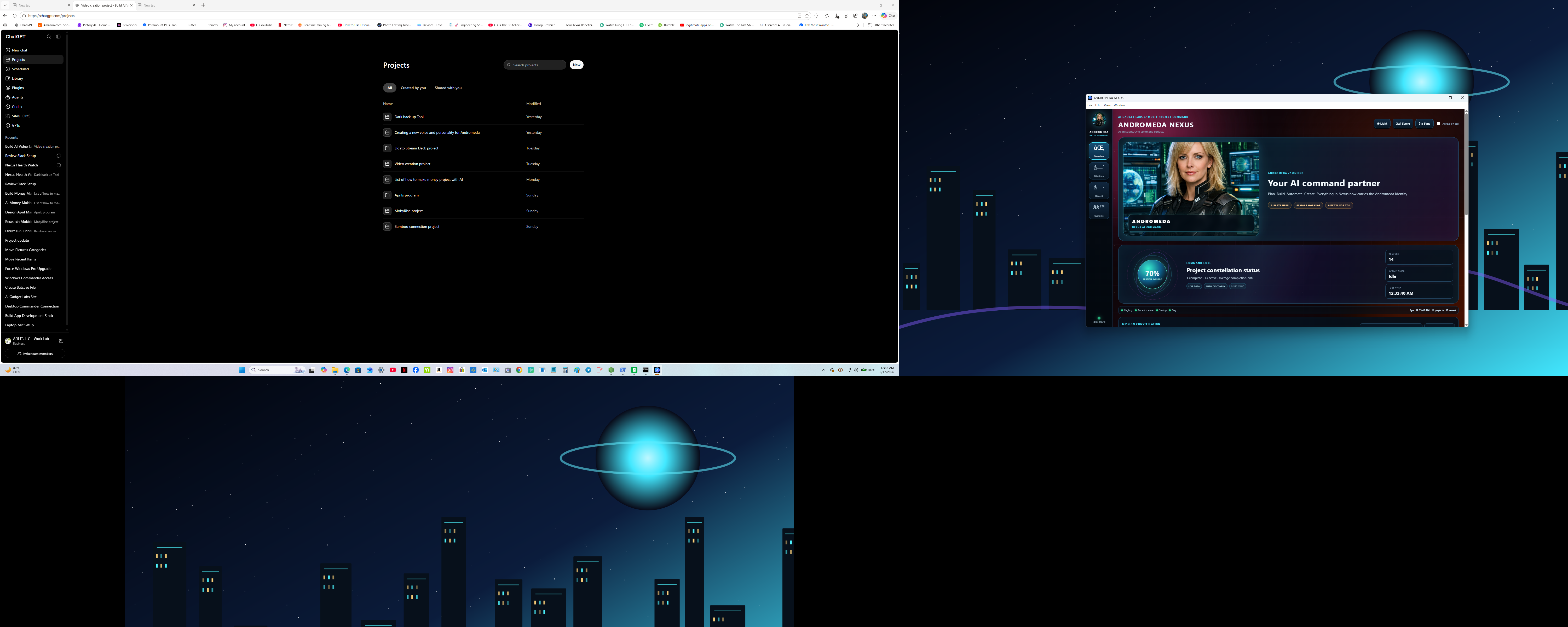The height and width of the screenshot is (627, 1568).
Task: Add page to favorites star icon
Action: point(807,16)
